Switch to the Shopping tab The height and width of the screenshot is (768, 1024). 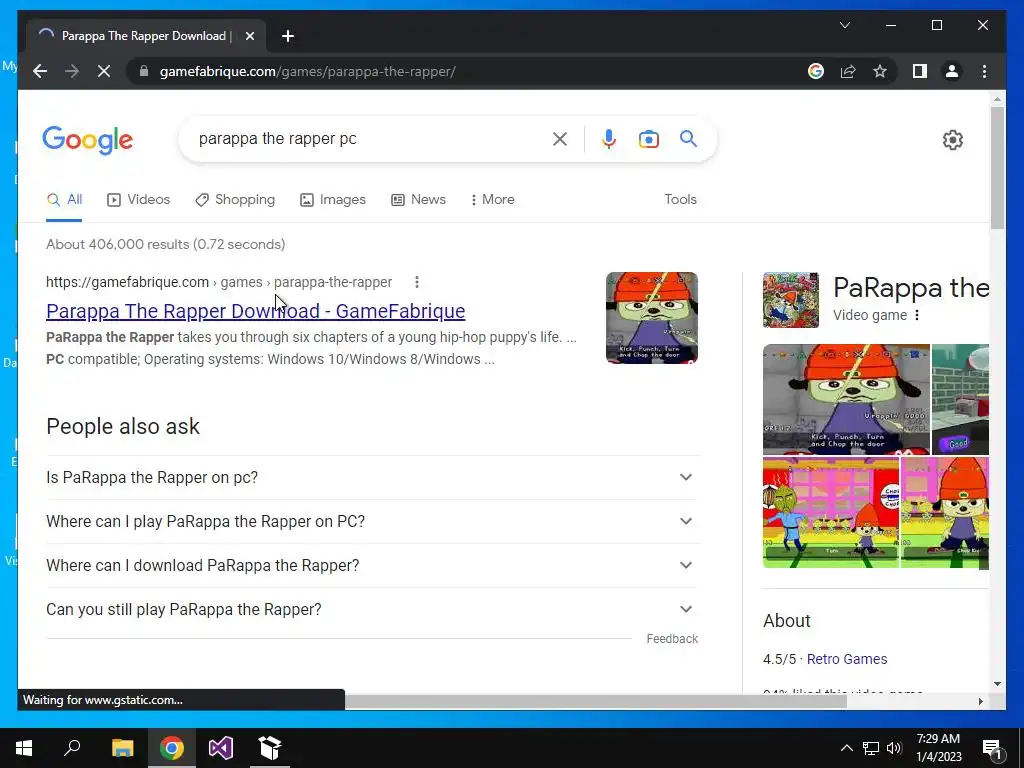coord(235,200)
